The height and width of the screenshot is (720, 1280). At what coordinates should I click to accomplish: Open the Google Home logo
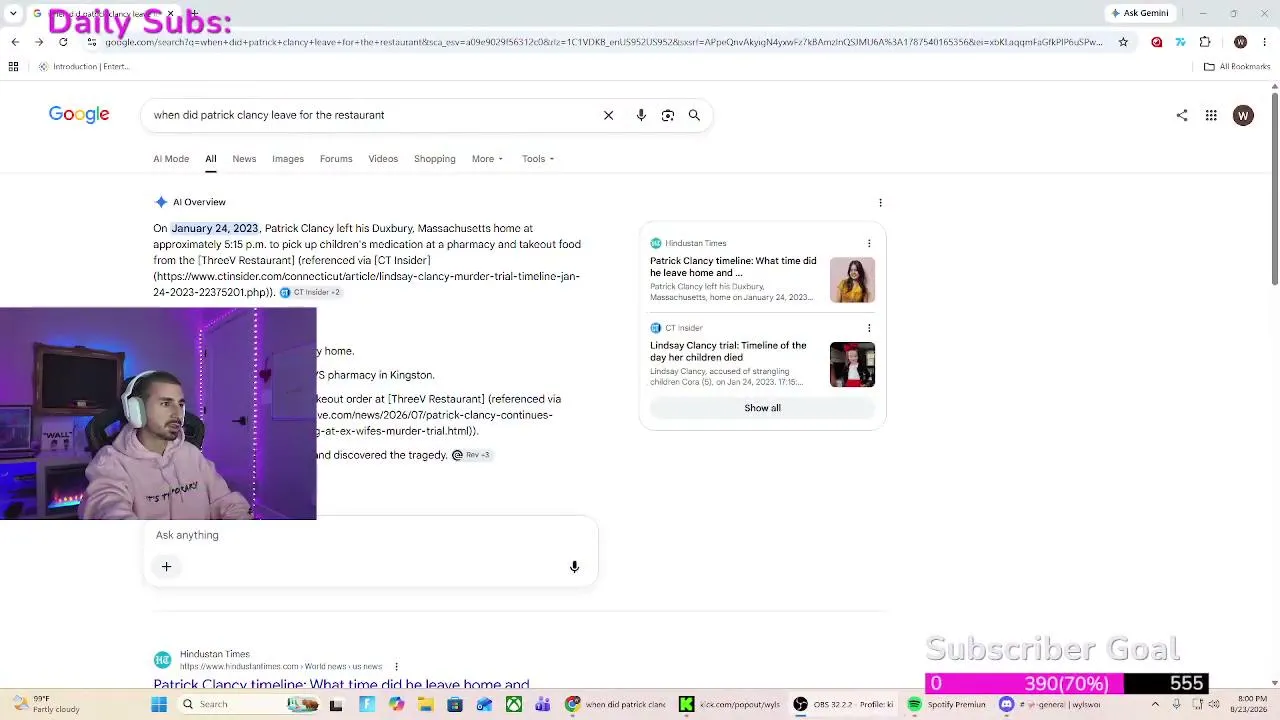pyautogui.click(x=79, y=115)
